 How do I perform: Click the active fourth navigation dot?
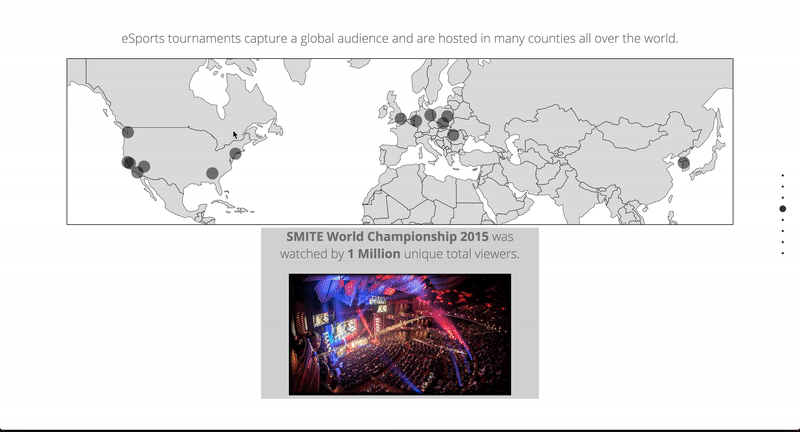[782, 209]
